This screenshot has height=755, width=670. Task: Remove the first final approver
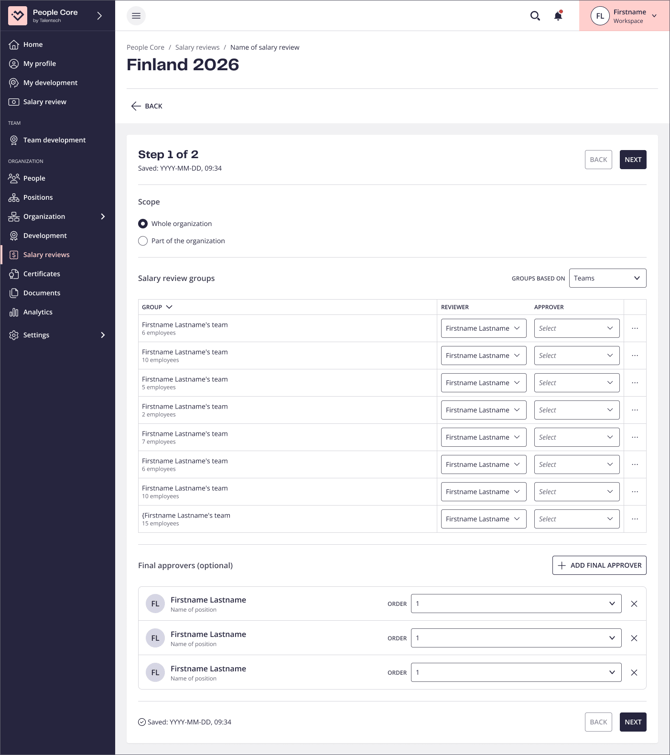tap(634, 604)
